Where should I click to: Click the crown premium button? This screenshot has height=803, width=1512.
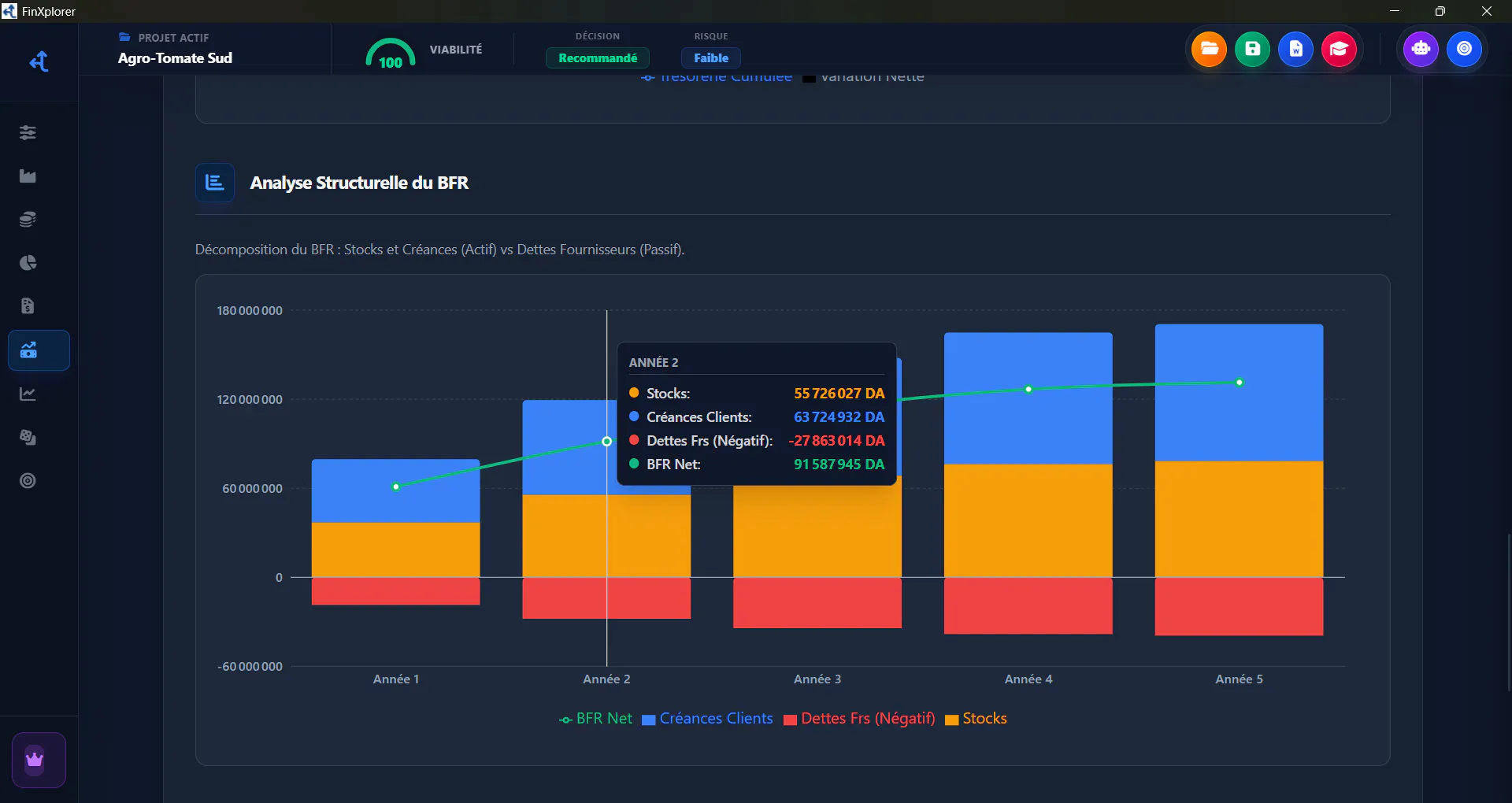click(39, 760)
